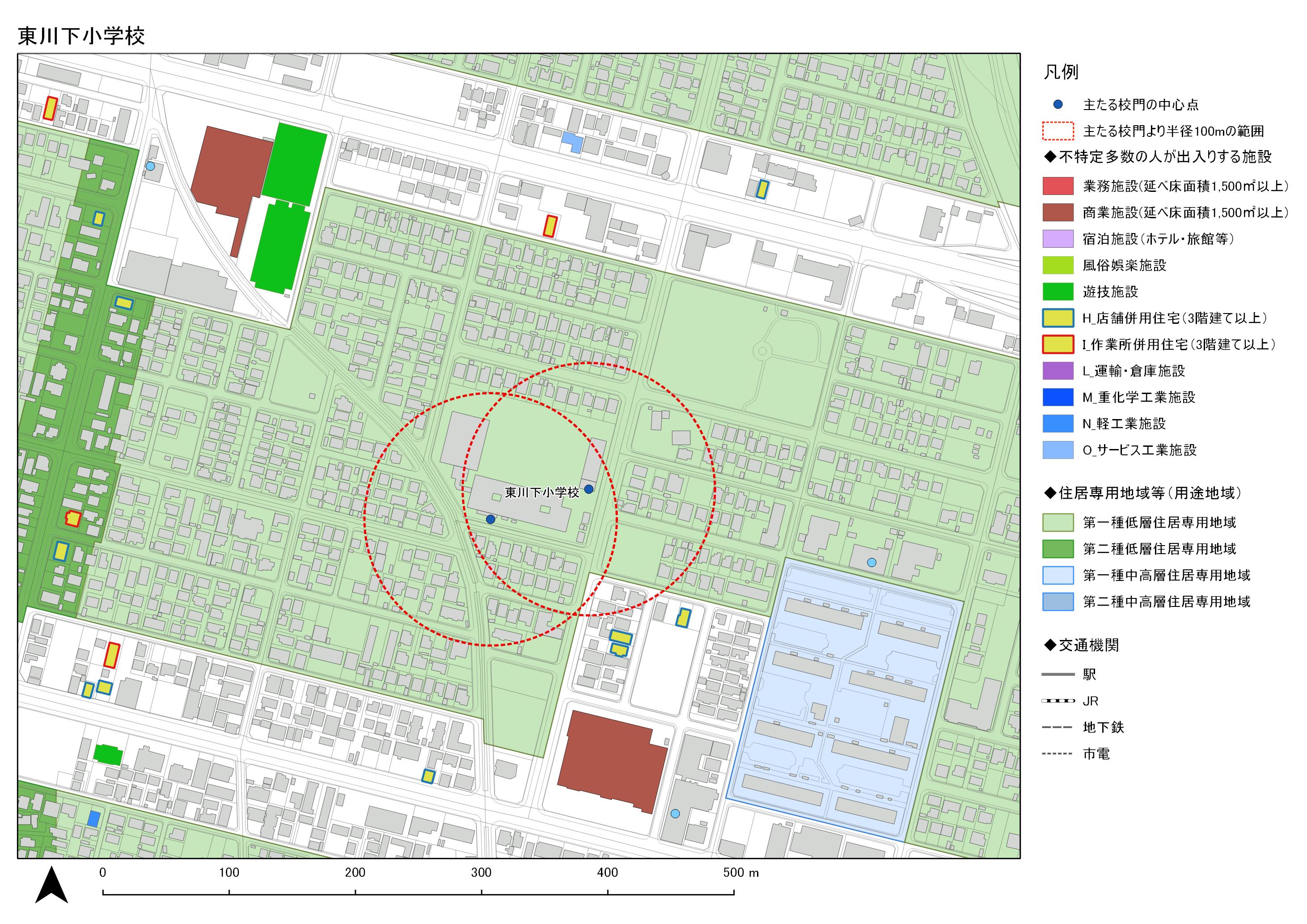1307x924 pixels.
Task: Click the 風俗娯楽施設 lime green swatch
Action: (x=1057, y=265)
